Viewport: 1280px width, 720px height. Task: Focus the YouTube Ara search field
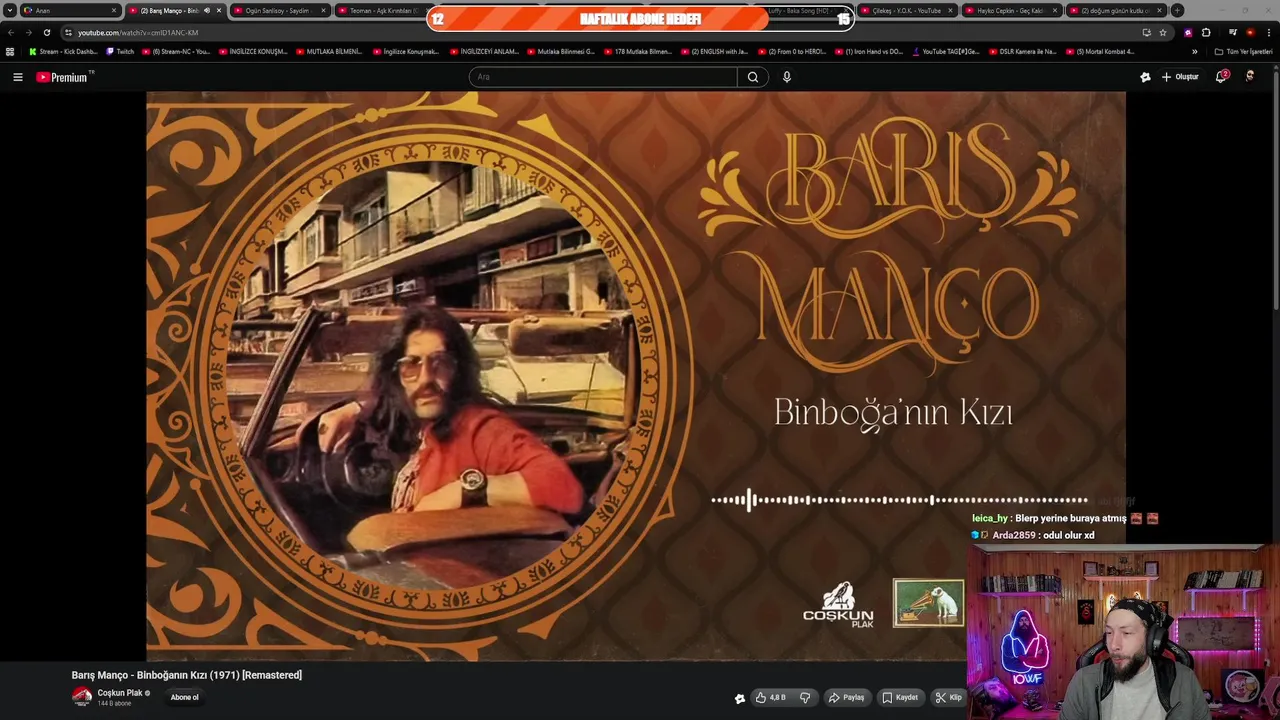[603, 77]
